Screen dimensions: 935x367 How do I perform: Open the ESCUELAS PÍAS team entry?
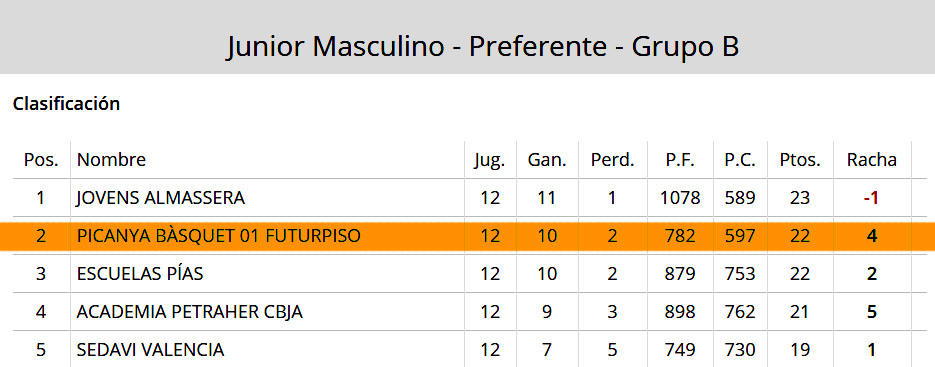tap(140, 274)
